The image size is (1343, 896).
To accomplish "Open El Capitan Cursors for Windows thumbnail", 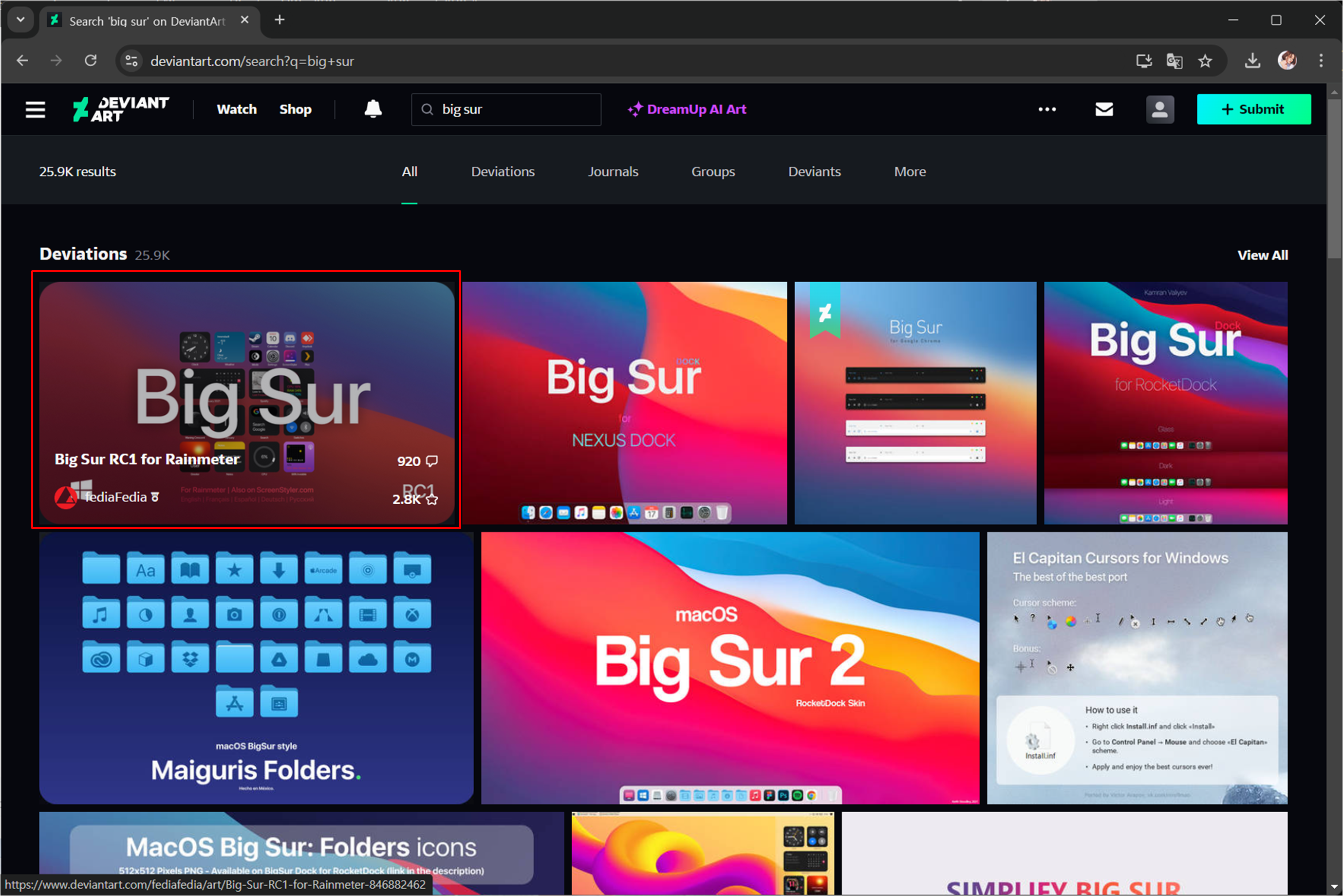I will (x=1137, y=668).
